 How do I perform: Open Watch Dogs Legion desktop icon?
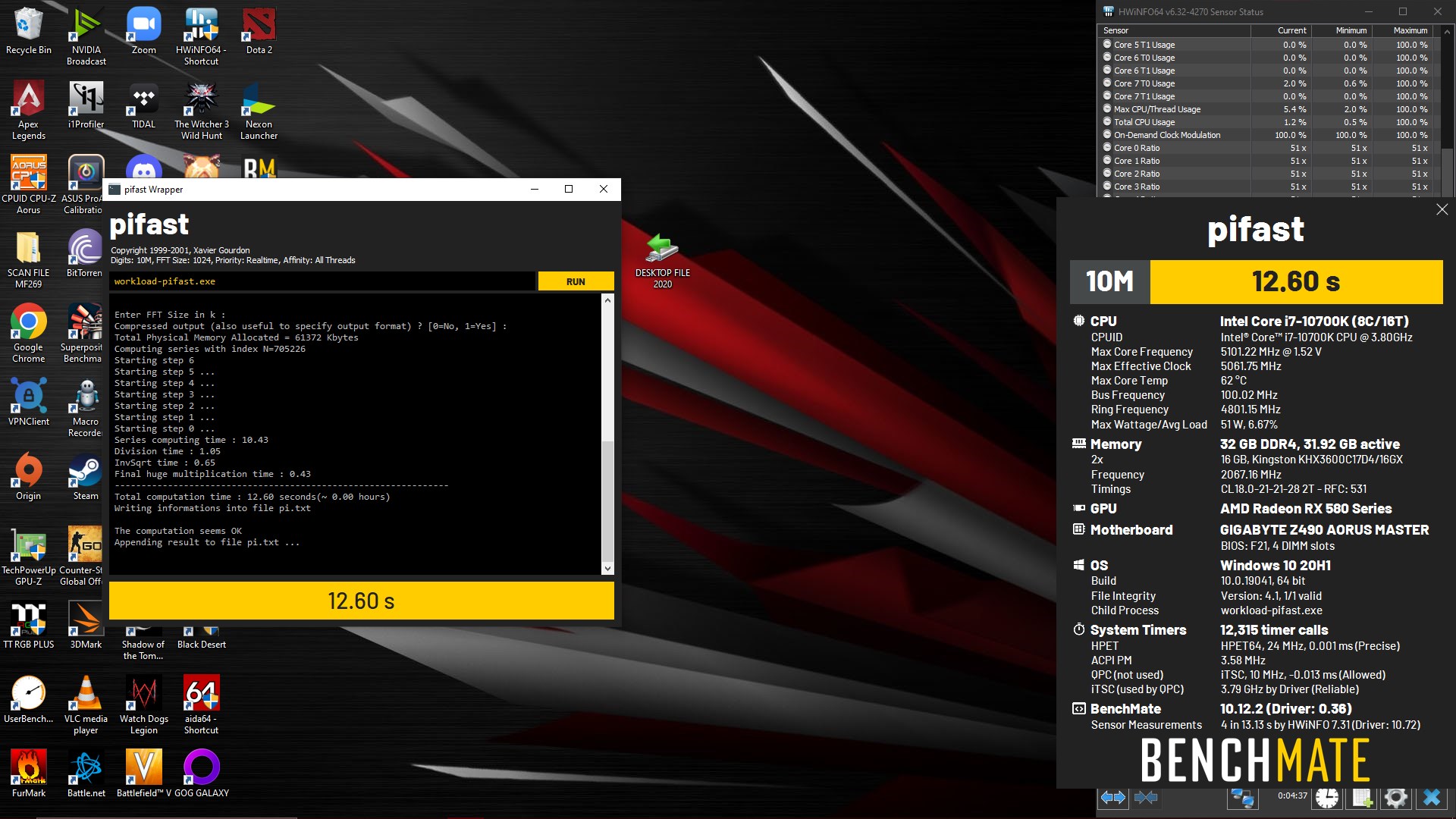click(x=143, y=705)
